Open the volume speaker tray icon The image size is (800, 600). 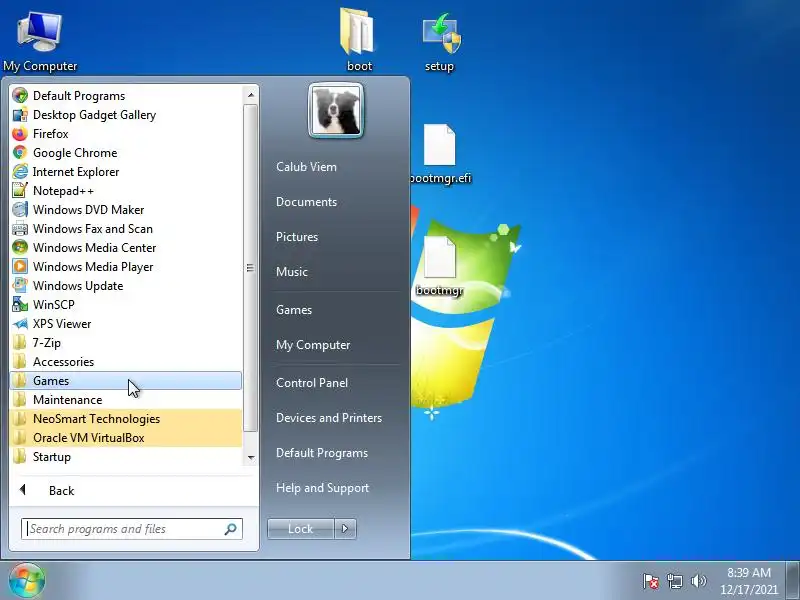pos(698,581)
